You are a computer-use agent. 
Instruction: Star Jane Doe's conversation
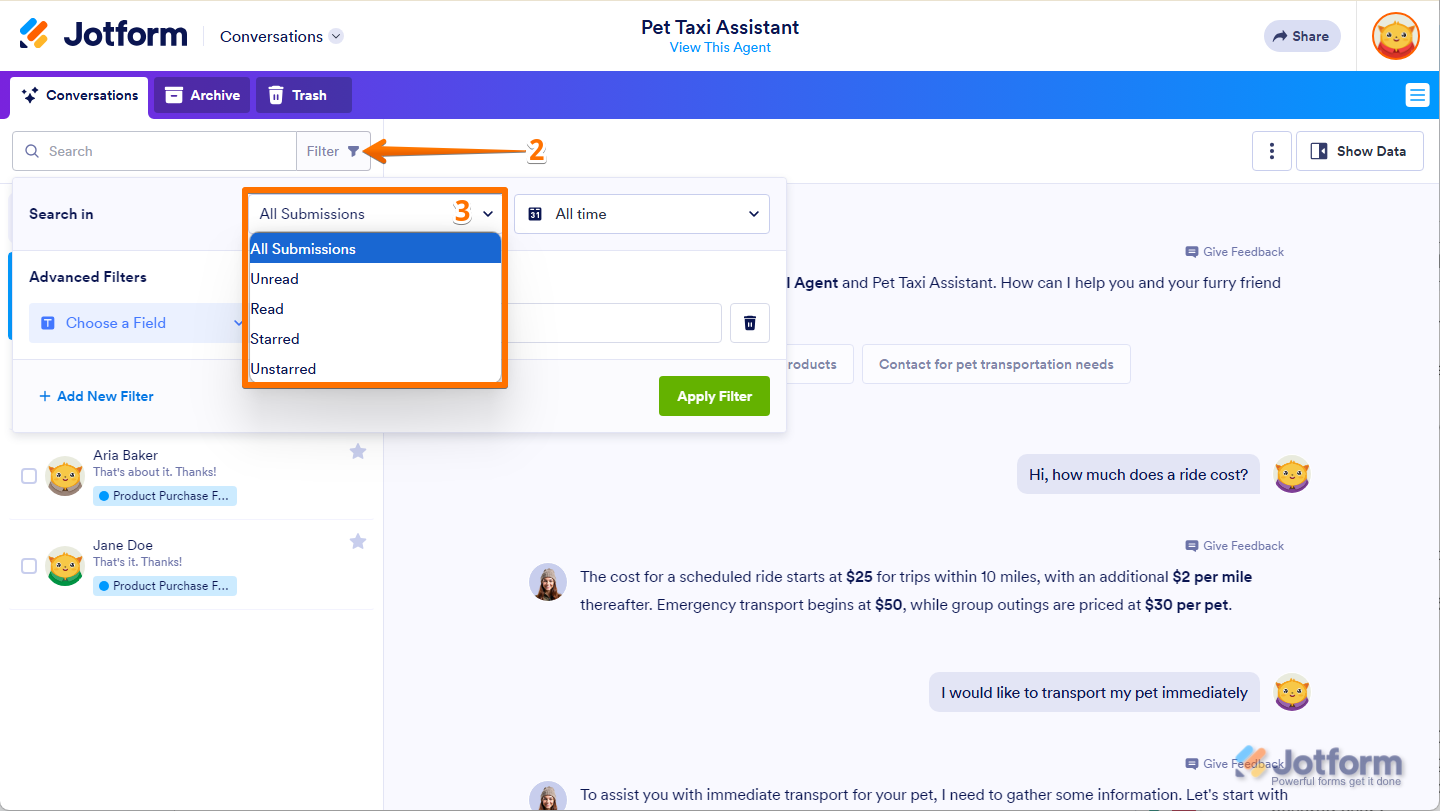pos(358,542)
